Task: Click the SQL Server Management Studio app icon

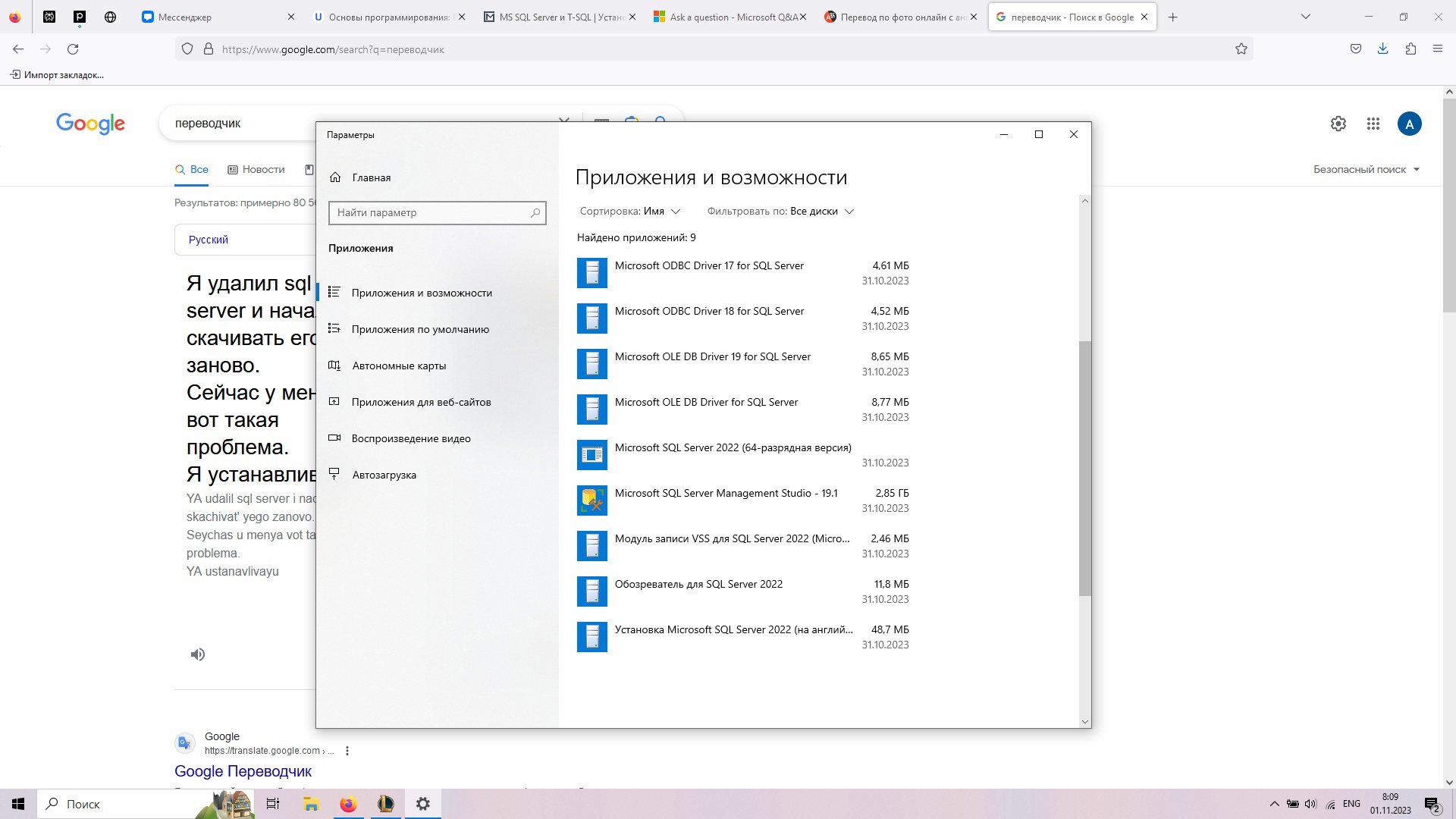Action: [591, 500]
